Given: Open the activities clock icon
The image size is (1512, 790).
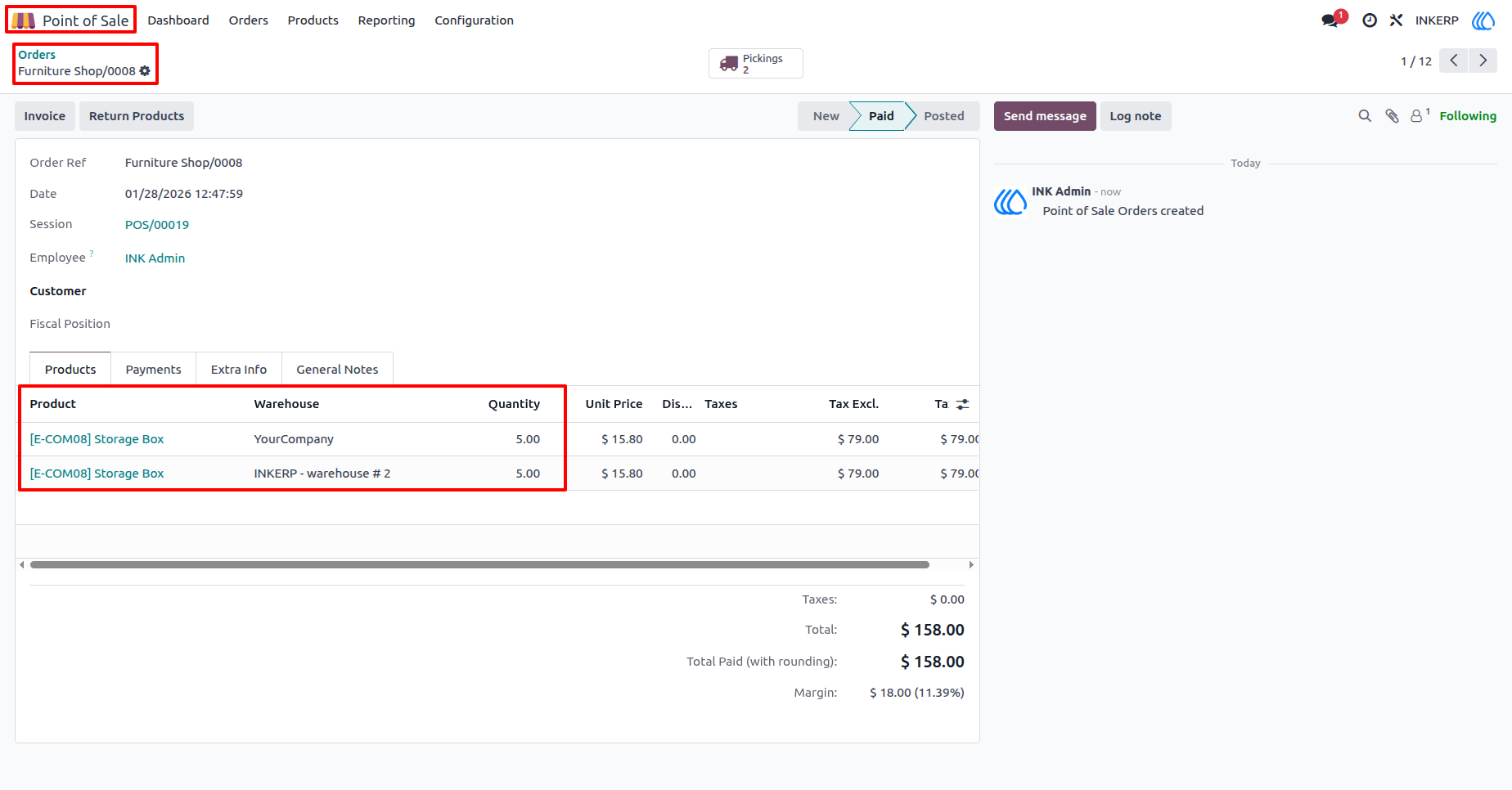Looking at the screenshot, I should click(x=1370, y=20).
